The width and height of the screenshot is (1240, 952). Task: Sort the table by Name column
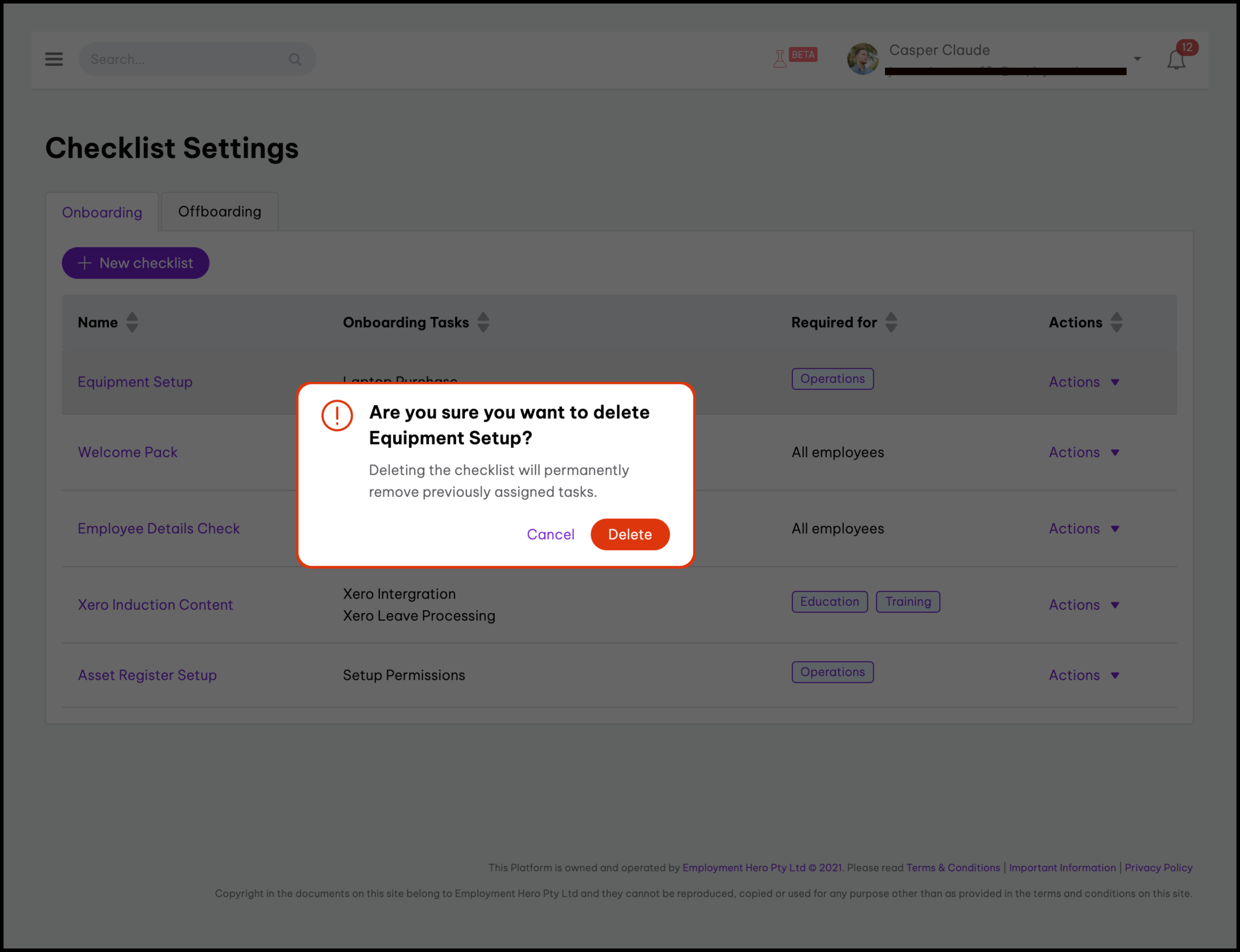tap(132, 322)
